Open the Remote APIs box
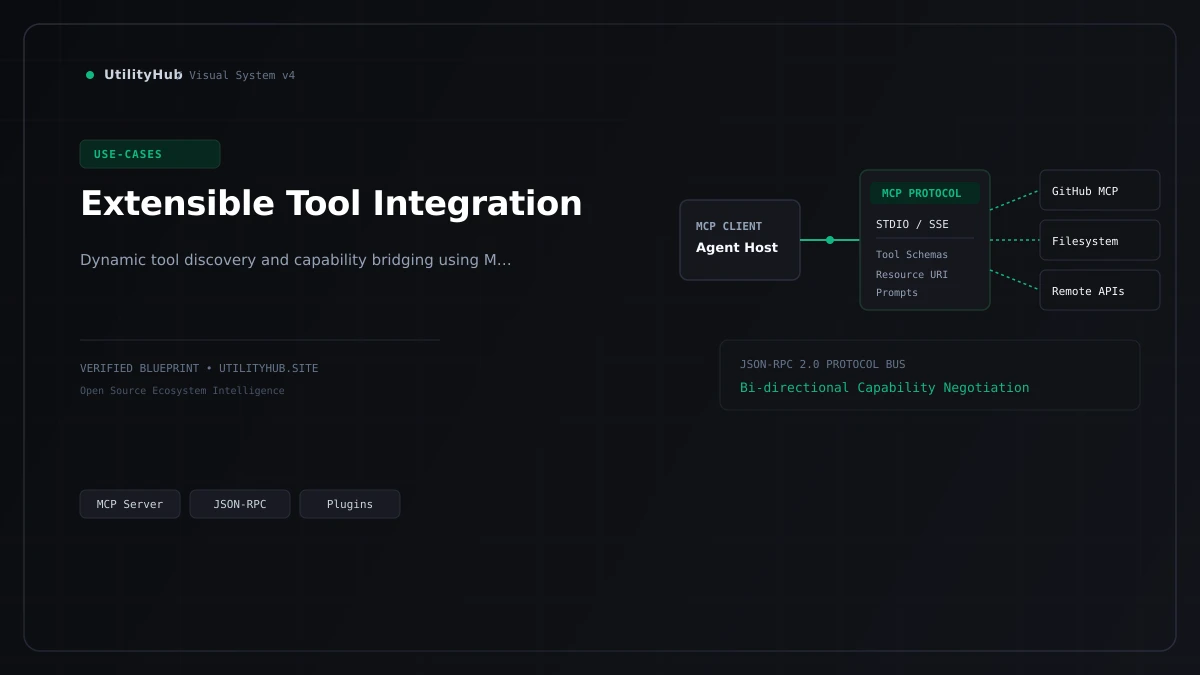The image size is (1200, 675). 1100,290
